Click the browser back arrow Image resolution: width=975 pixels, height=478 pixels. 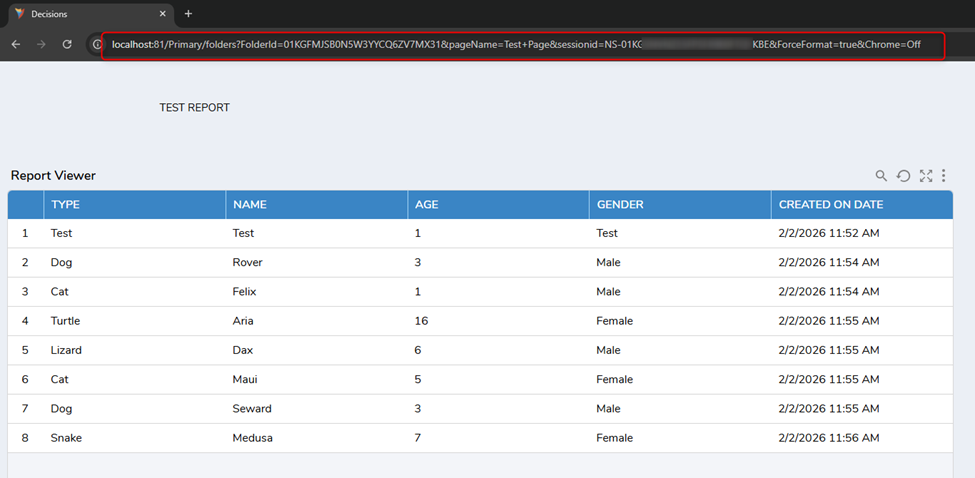(x=16, y=45)
